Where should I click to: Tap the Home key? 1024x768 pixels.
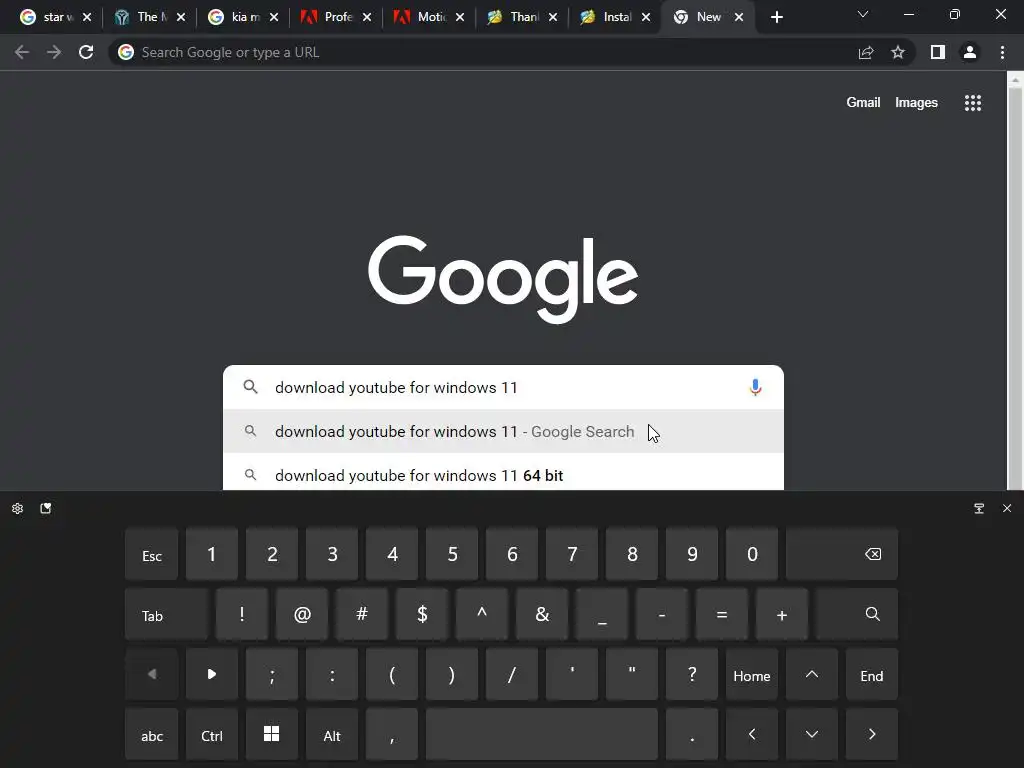coord(752,675)
